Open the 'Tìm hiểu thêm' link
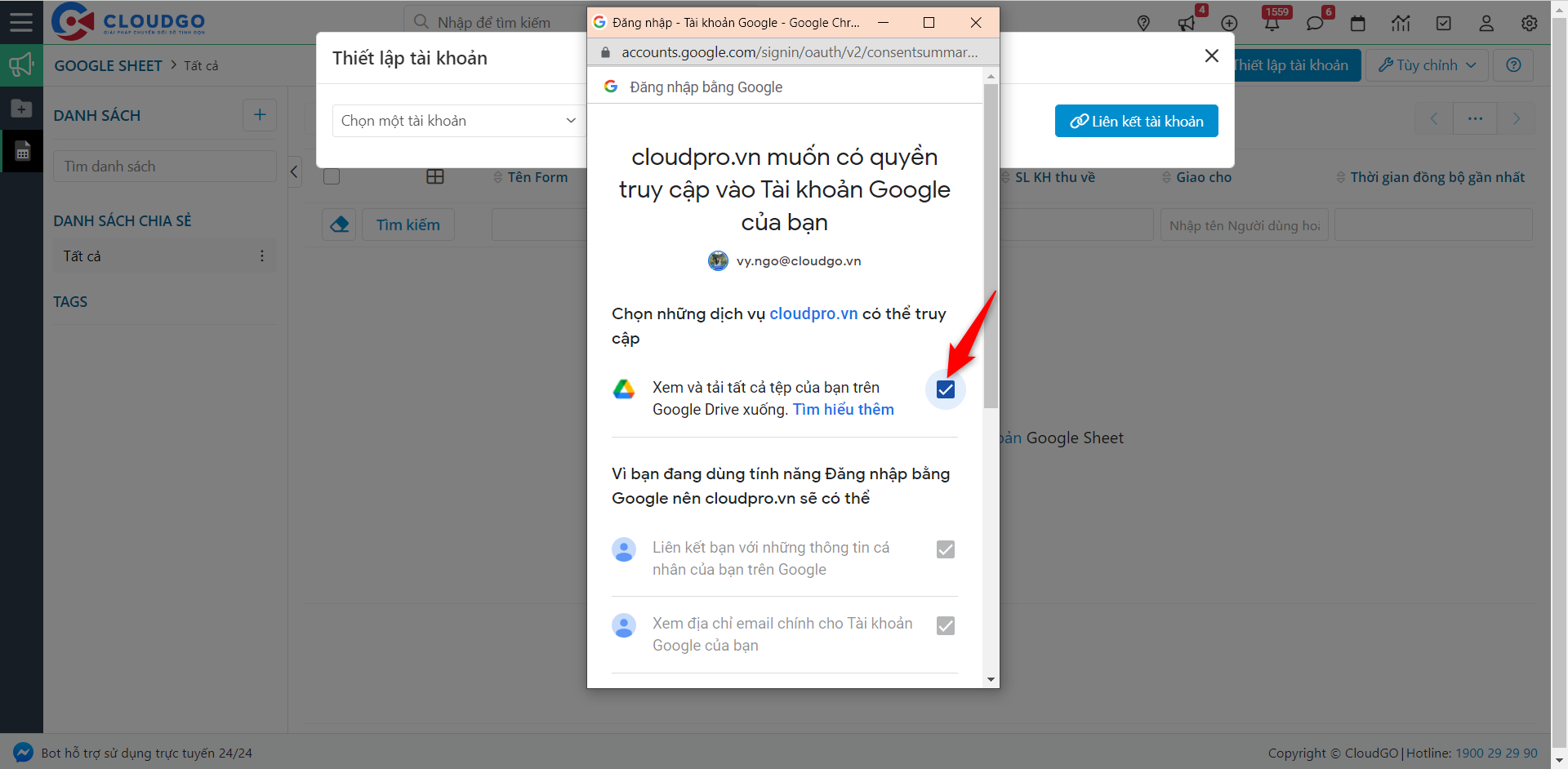 (x=843, y=410)
